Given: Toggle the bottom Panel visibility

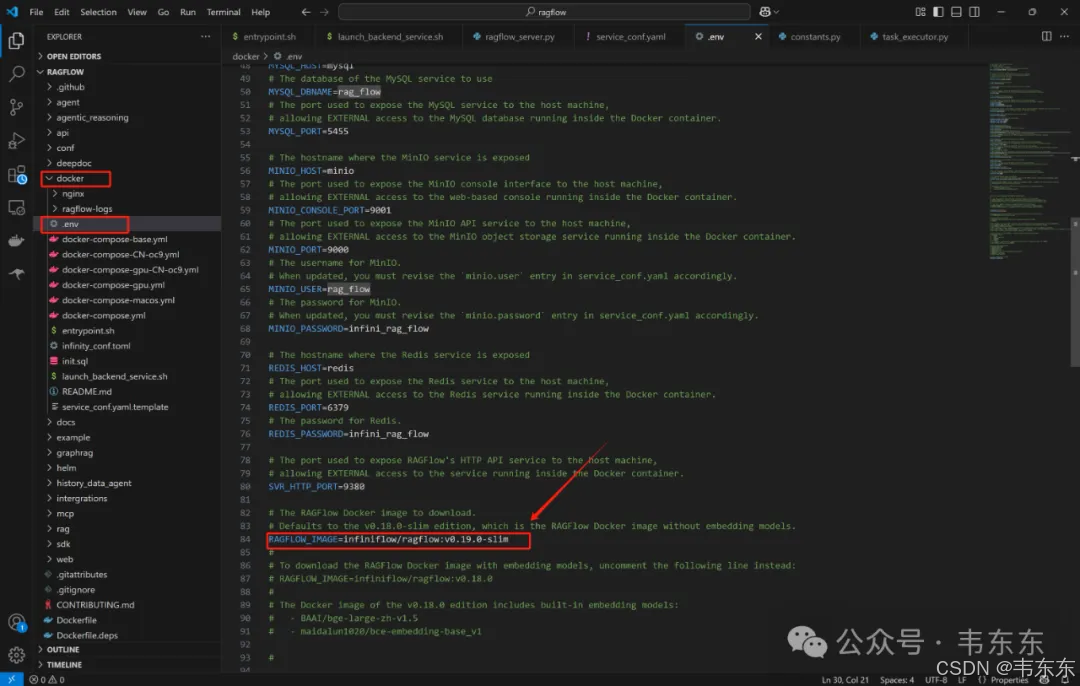Looking at the screenshot, I should (x=956, y=12).
